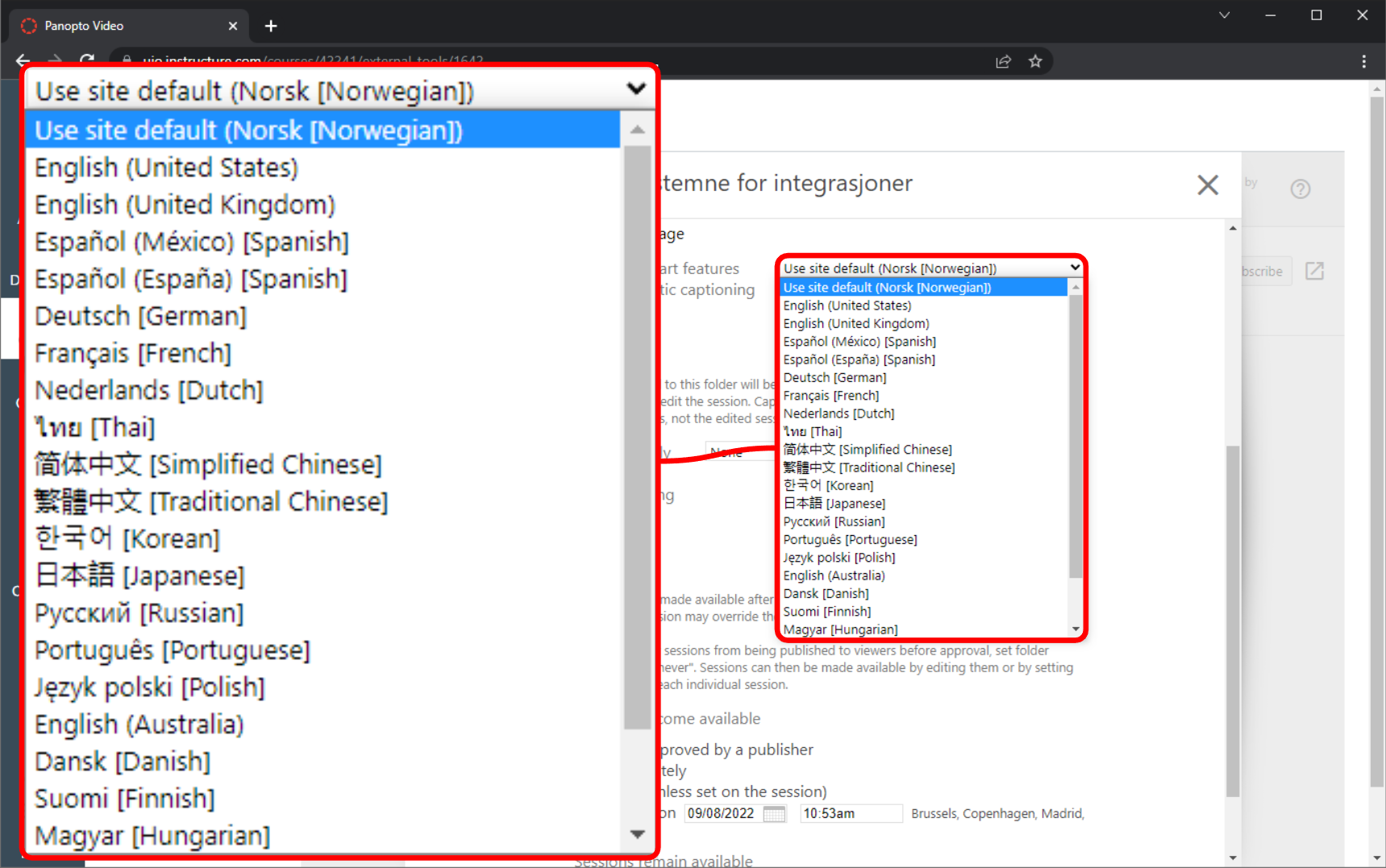Screen dimensions: 1386x868
Task: Open the tab search chevron in the title bar
Action: point(1224,15)
